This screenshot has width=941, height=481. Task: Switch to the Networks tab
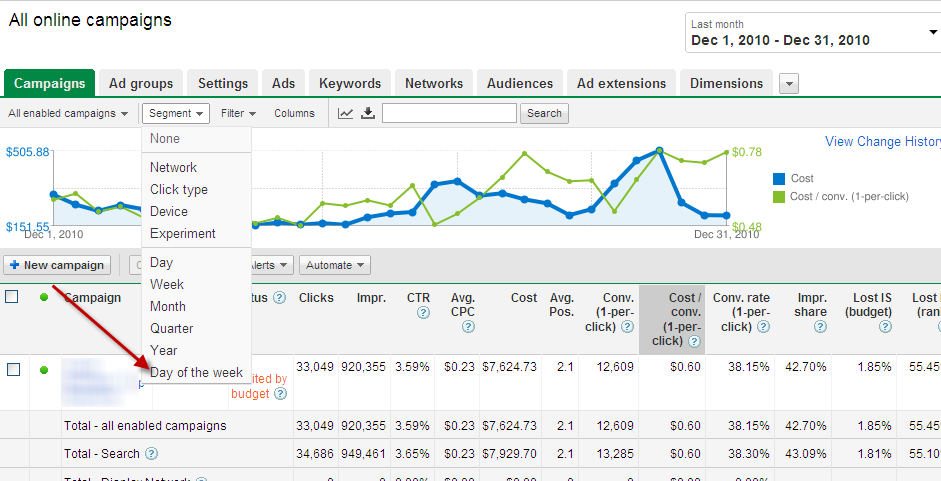pos(434,83)
